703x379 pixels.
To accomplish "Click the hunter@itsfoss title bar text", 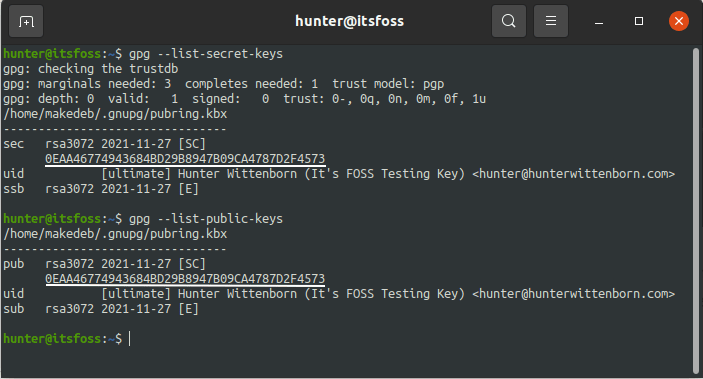I will (x=349, y=21).
